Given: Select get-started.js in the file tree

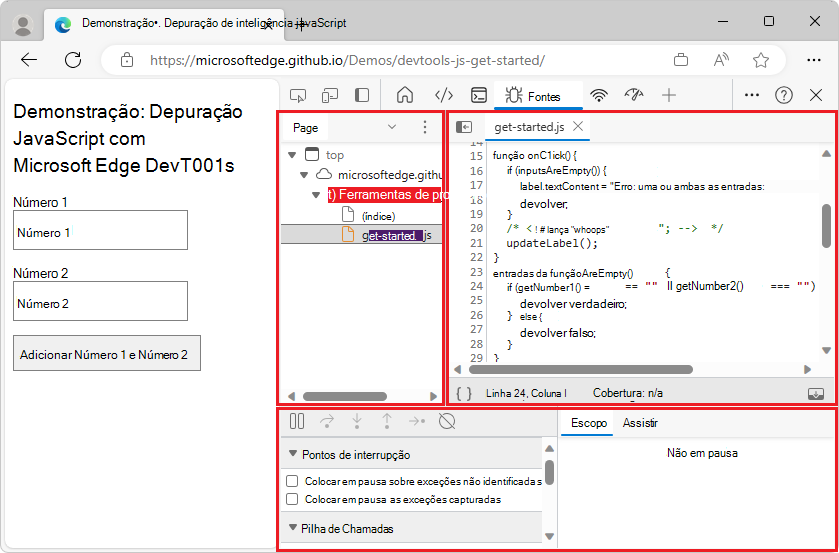Looking at the screenshot, I should coord(396,235).
